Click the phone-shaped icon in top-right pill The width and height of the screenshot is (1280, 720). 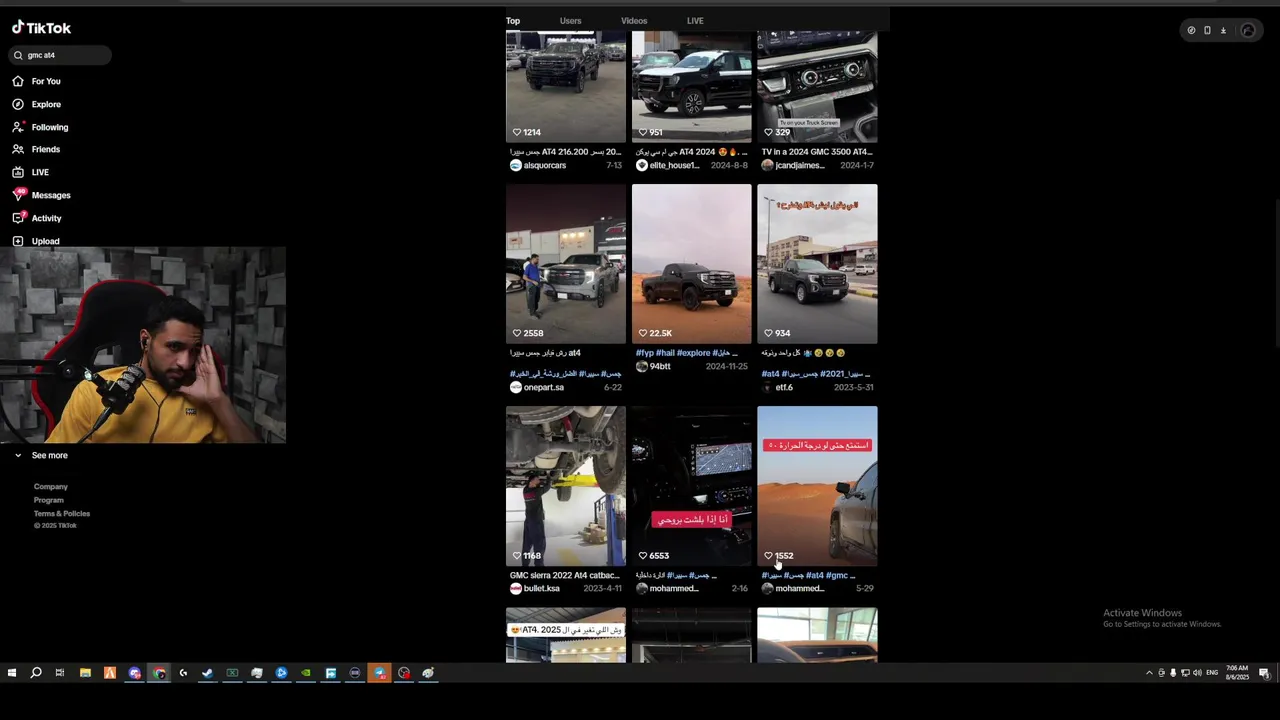[1207, 31]
